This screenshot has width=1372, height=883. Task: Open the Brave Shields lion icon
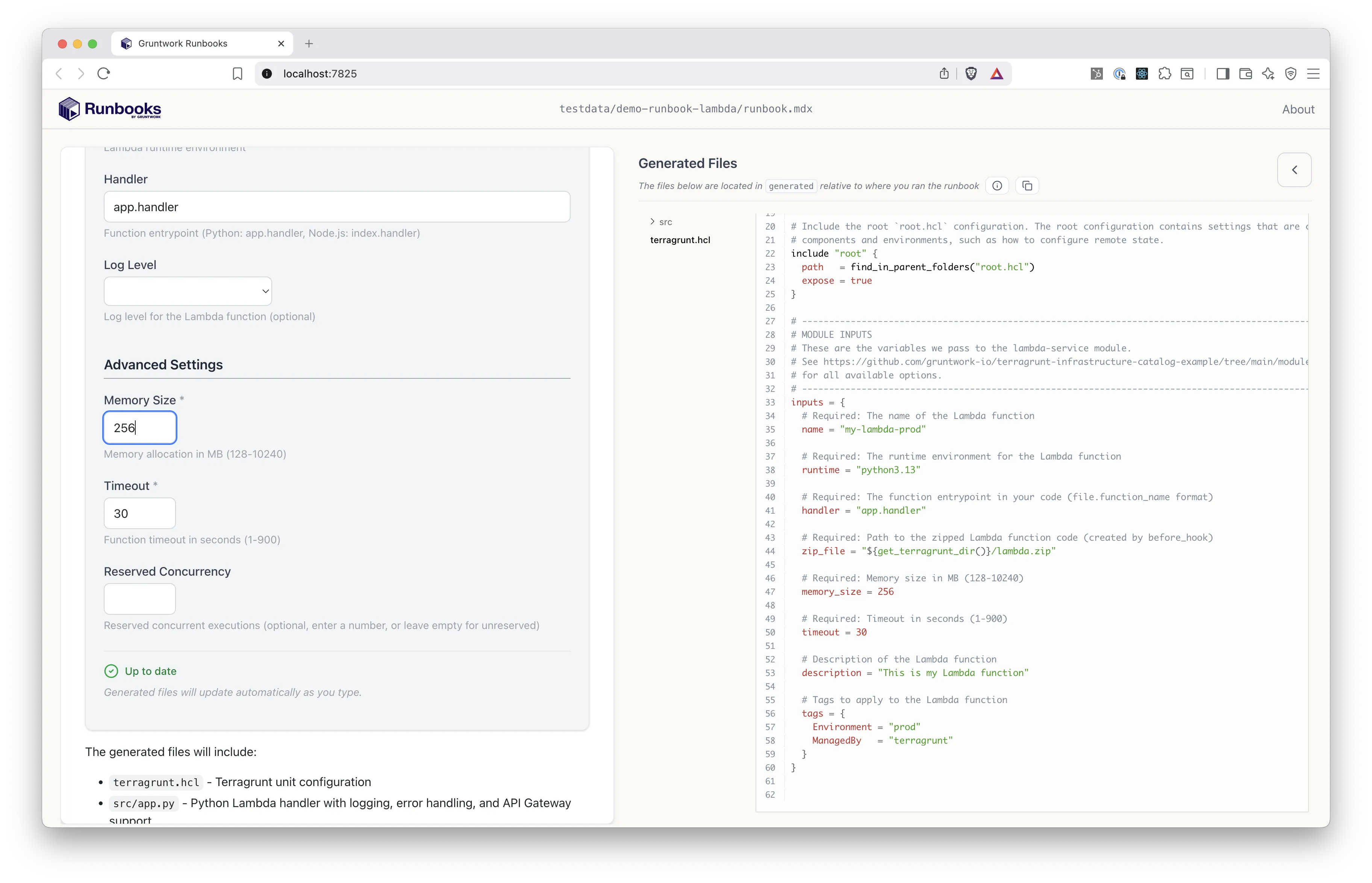coord(971,73)
